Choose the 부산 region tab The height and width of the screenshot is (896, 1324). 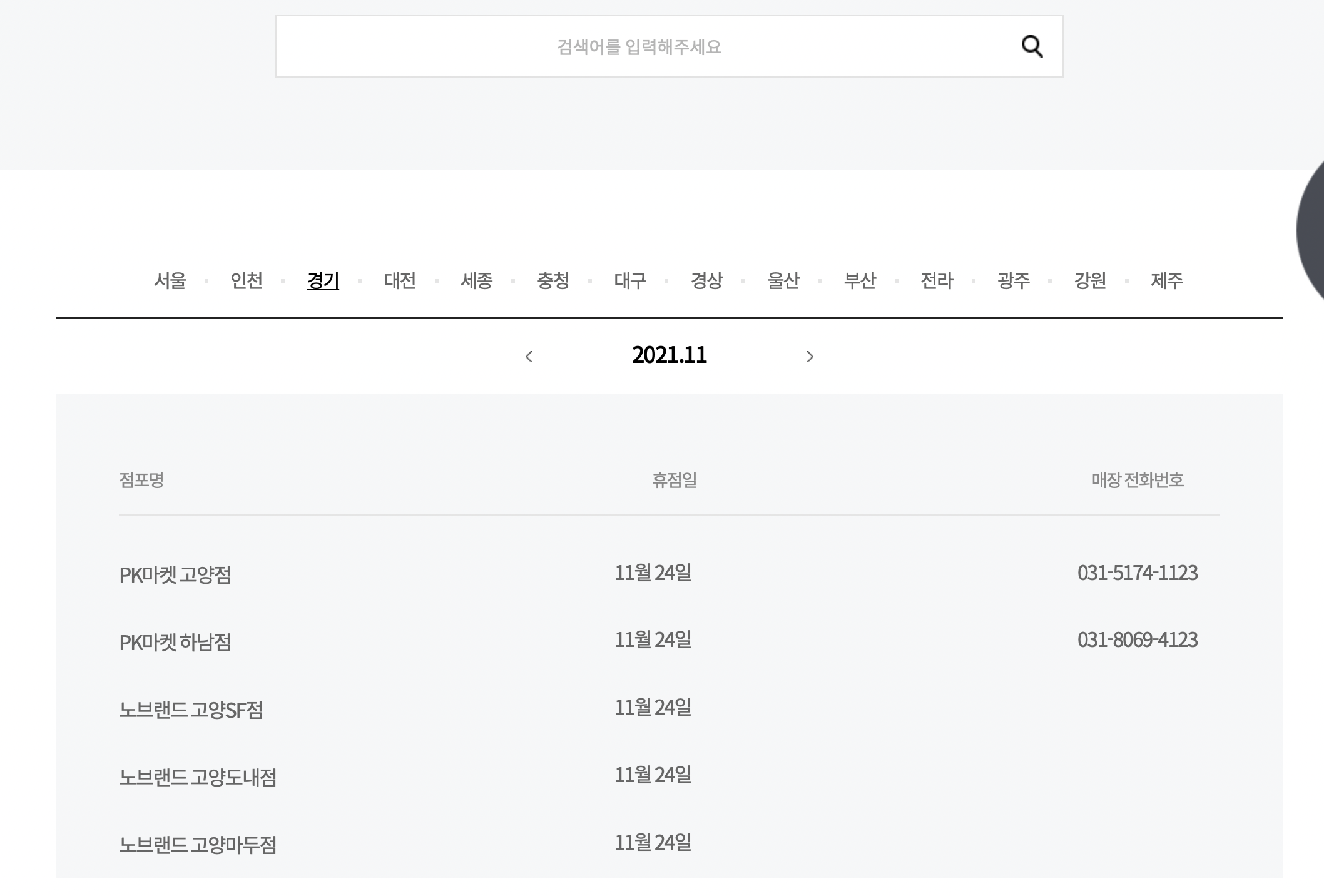860,280
